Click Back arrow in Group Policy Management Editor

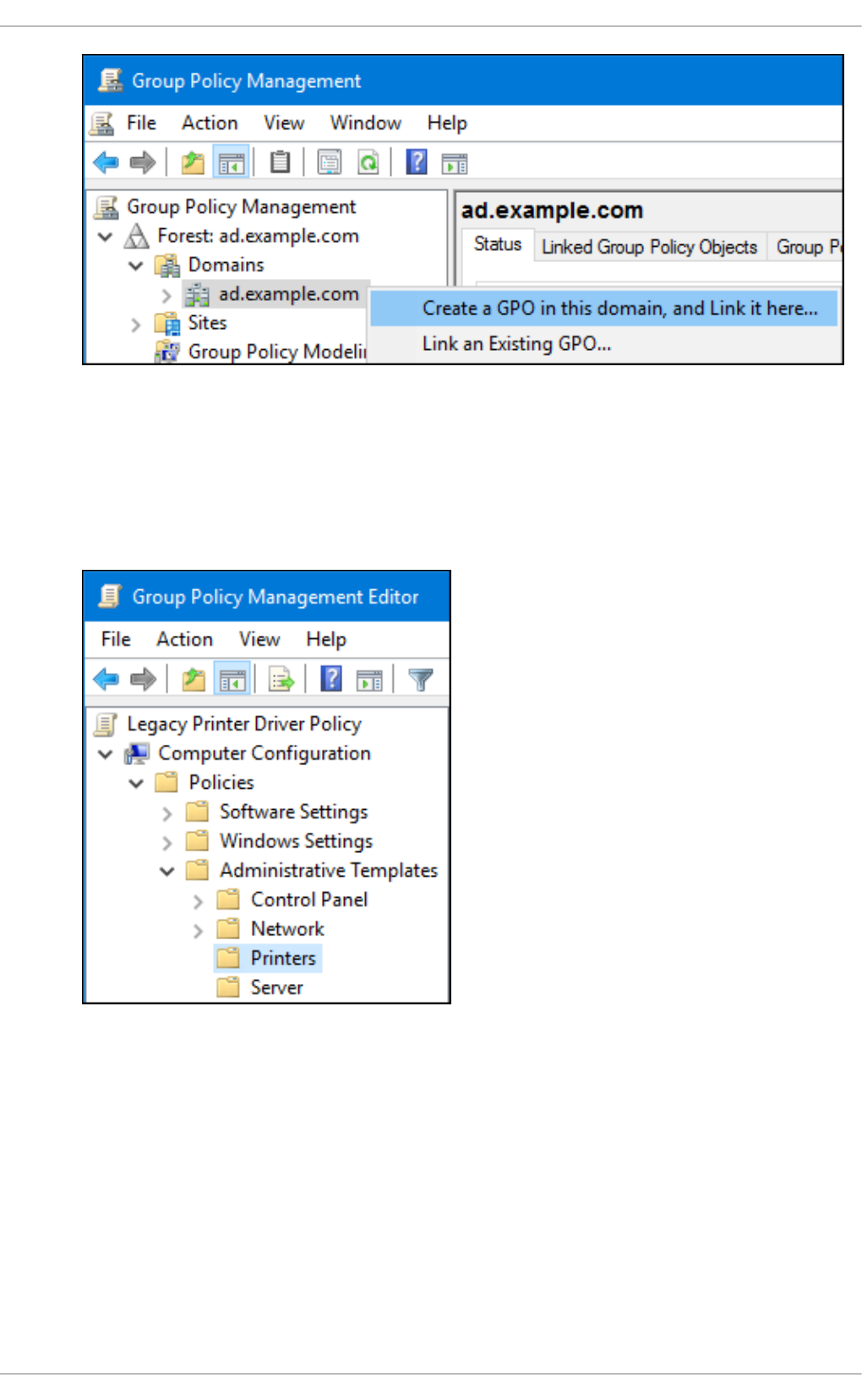click(x=106, y=679)
